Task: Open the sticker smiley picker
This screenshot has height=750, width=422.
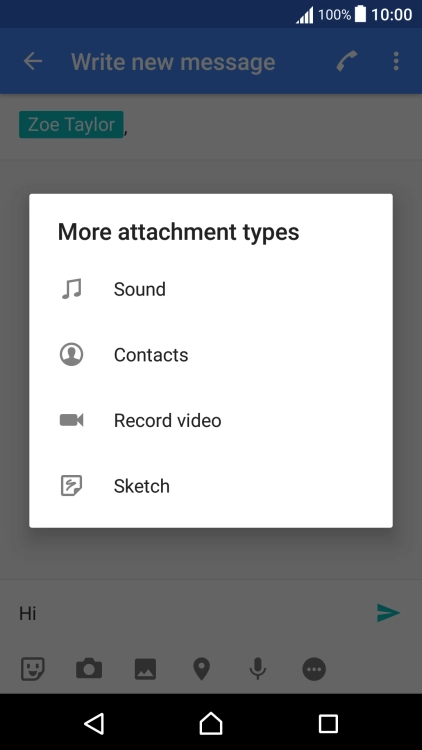Action: tap(33, 669)
